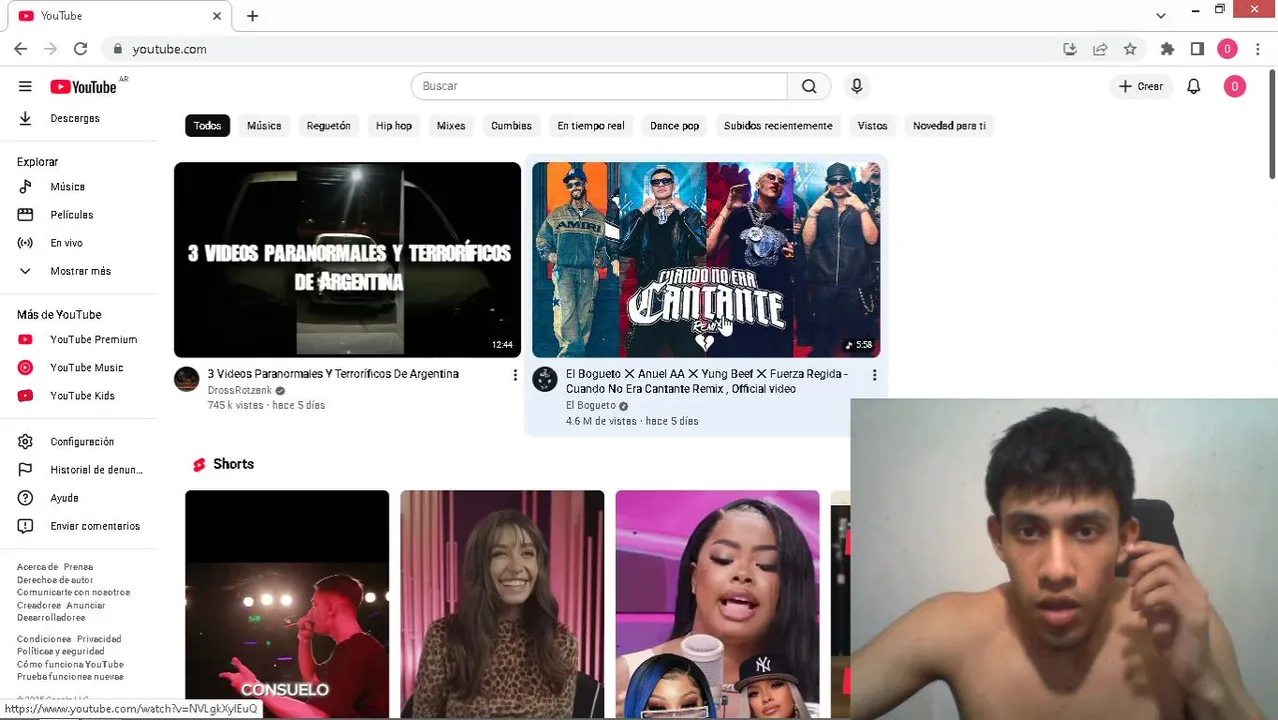1278x720 pixels.
Task: Click El Bogueto channel avatar
Action: coord(544,379)
